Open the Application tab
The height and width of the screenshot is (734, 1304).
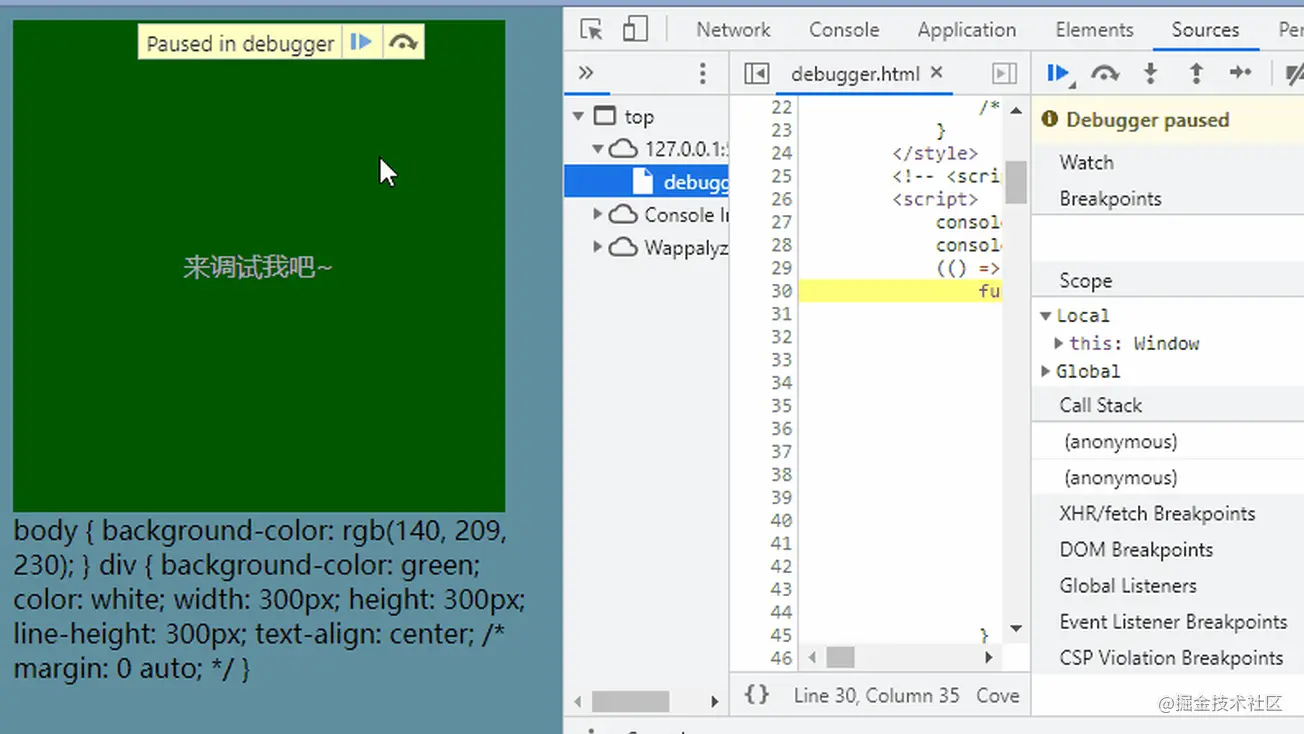coord(967,30)
